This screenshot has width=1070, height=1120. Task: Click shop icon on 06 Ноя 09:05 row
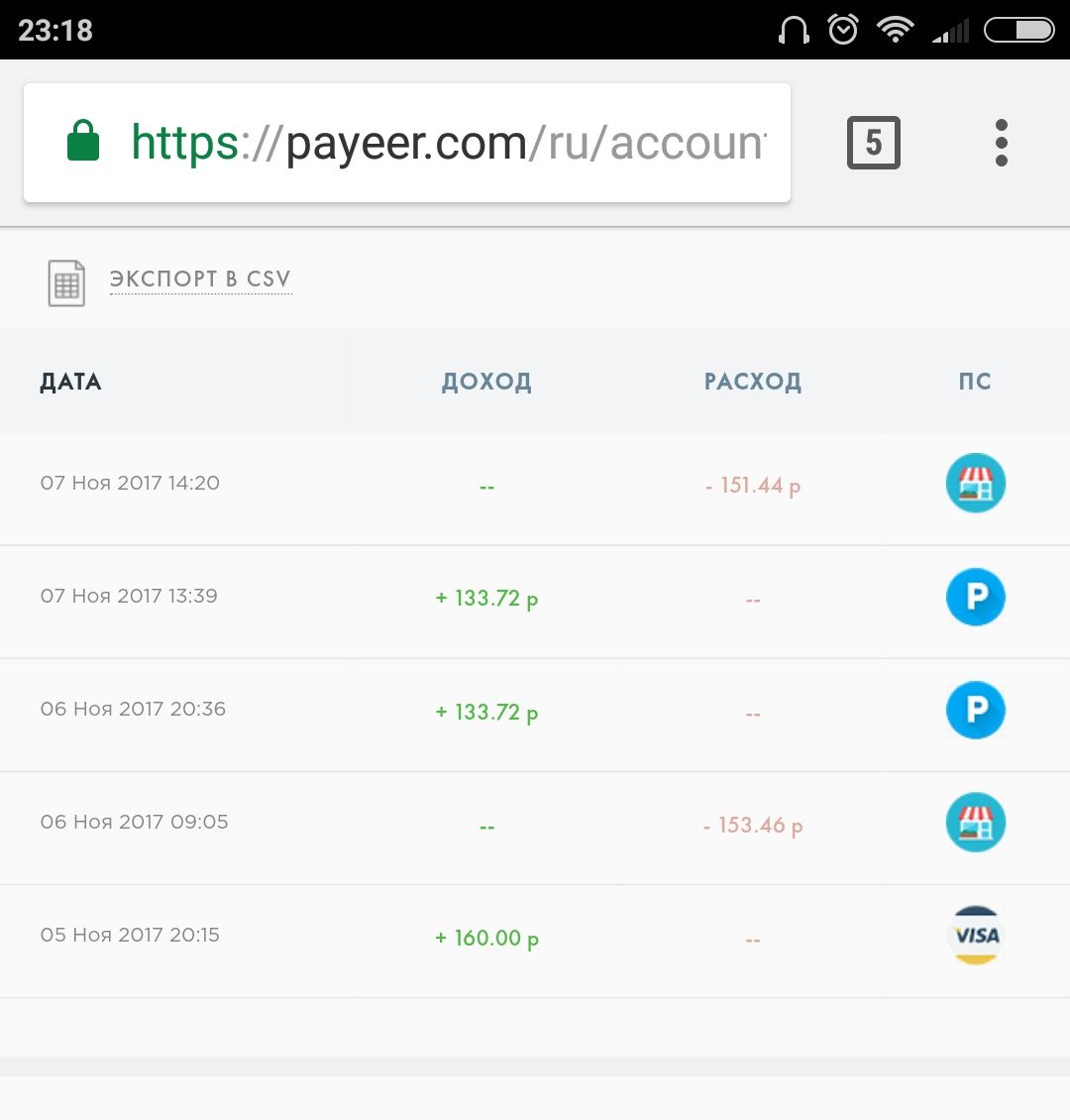pos(976,823)
